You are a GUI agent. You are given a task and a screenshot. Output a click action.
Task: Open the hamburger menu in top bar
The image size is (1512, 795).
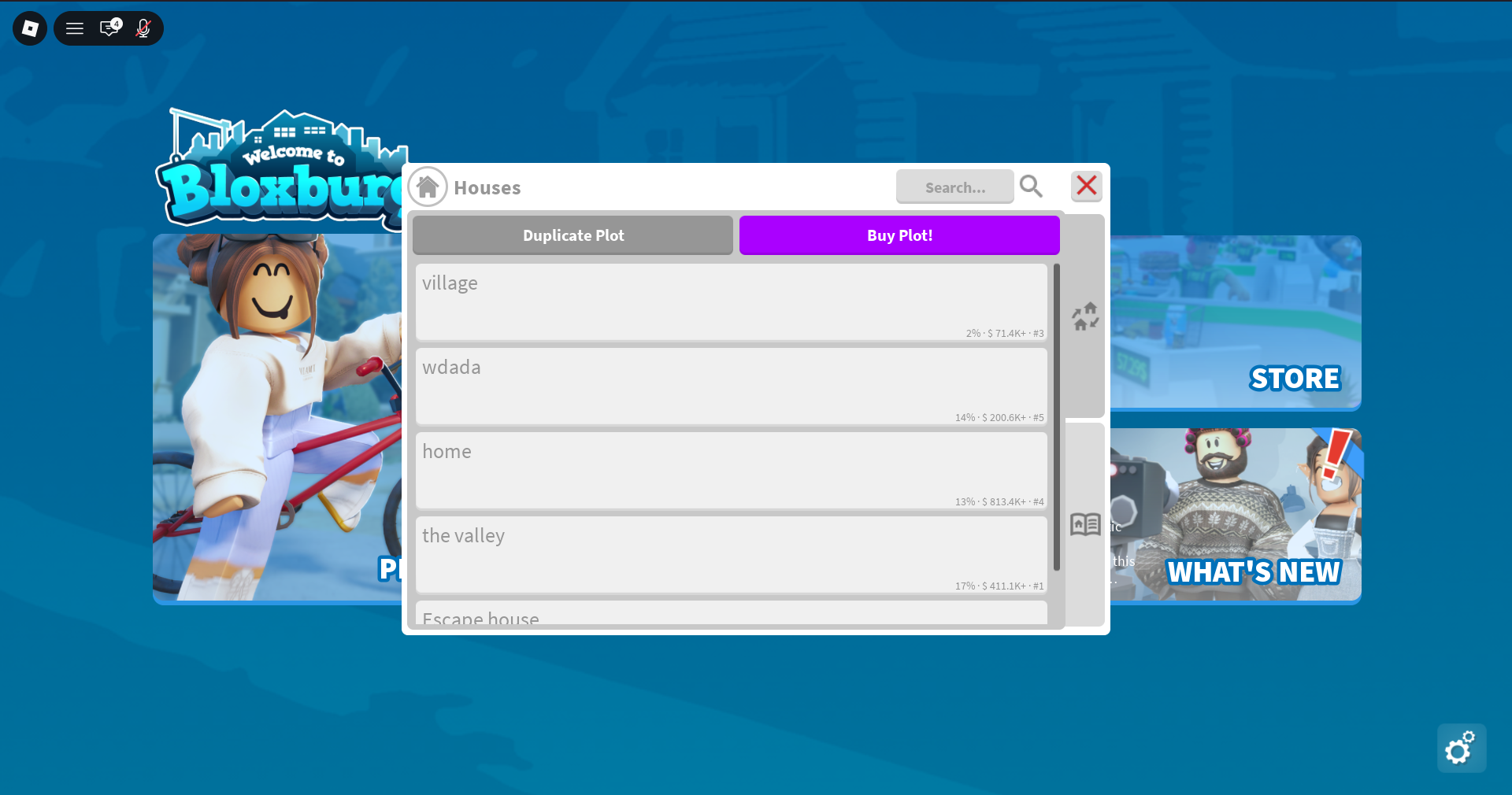point(75,28)
